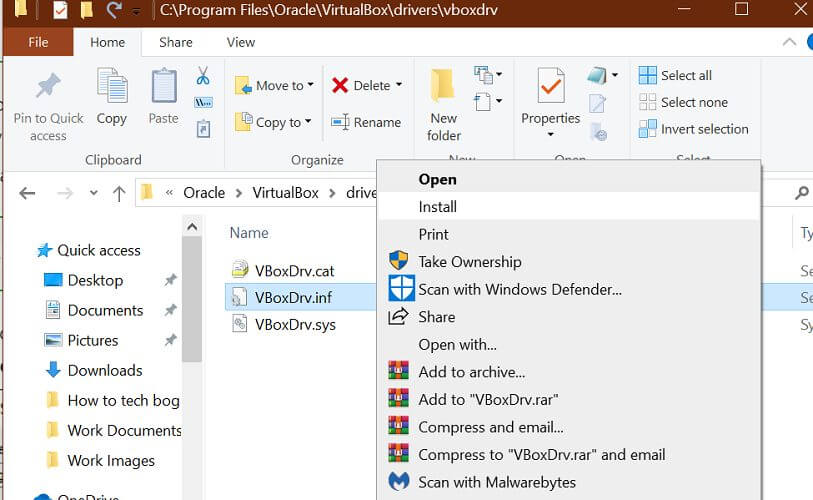
Task: Select Print in the context menu
Action: (x=569, y=234)
